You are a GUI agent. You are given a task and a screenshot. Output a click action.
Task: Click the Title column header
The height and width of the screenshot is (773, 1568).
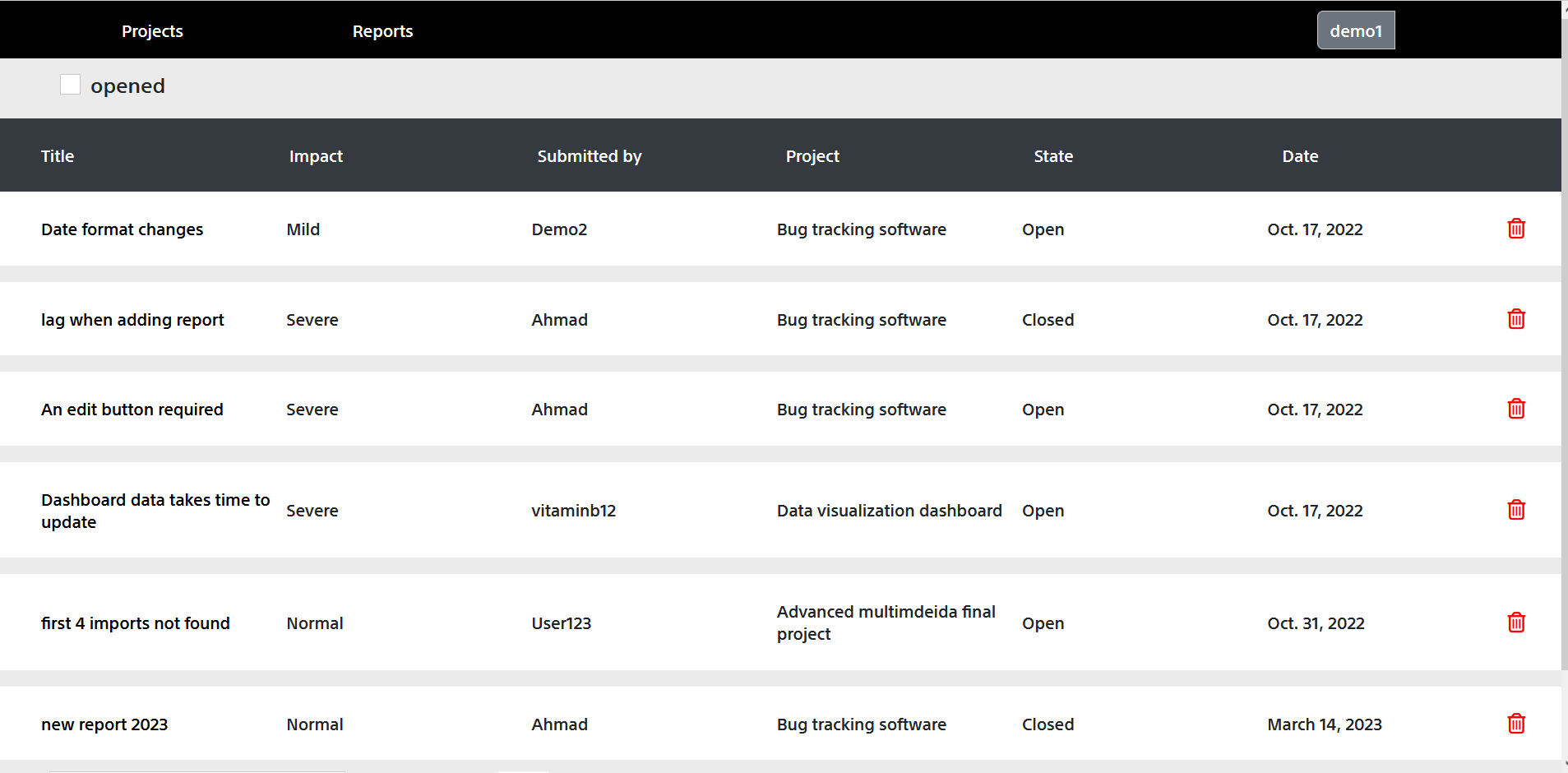58,156
